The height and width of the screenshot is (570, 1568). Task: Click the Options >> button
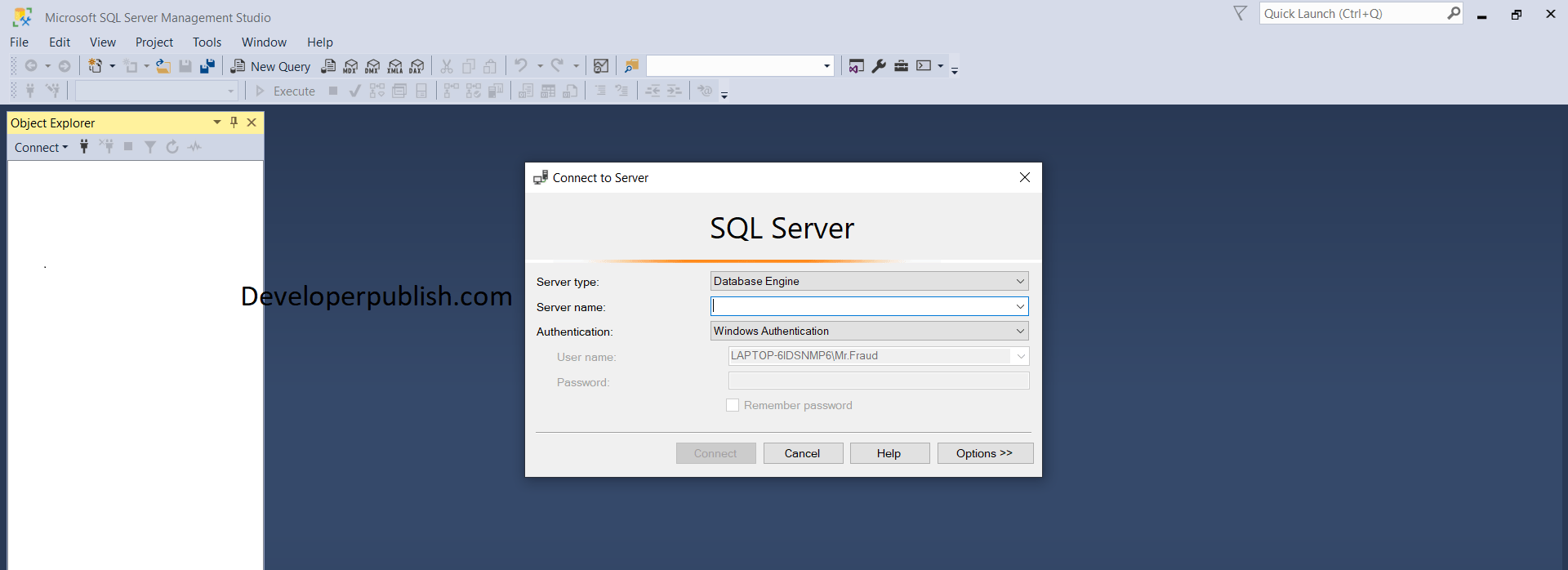(x=985, y=453)
